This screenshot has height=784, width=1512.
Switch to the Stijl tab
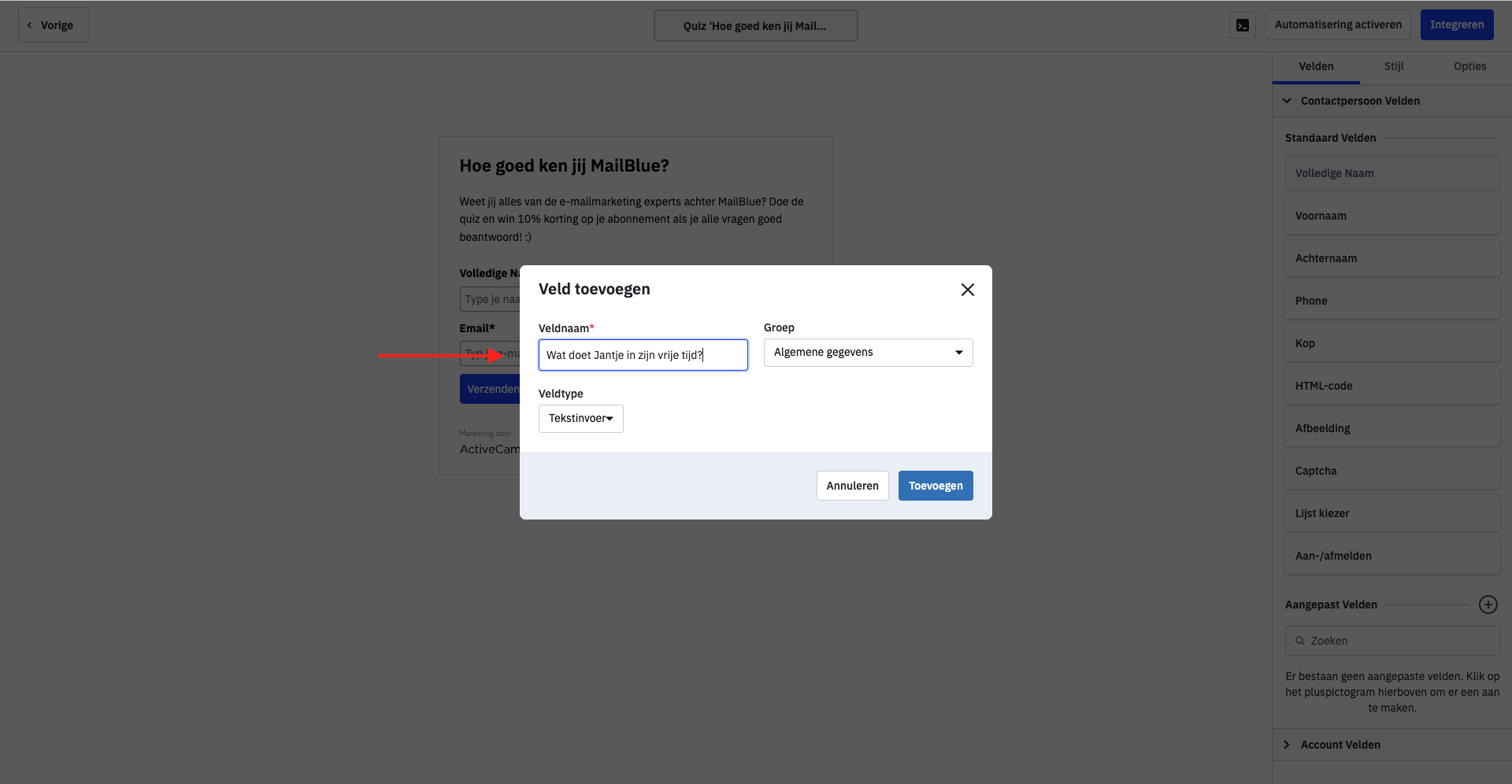pos(1394,66)
